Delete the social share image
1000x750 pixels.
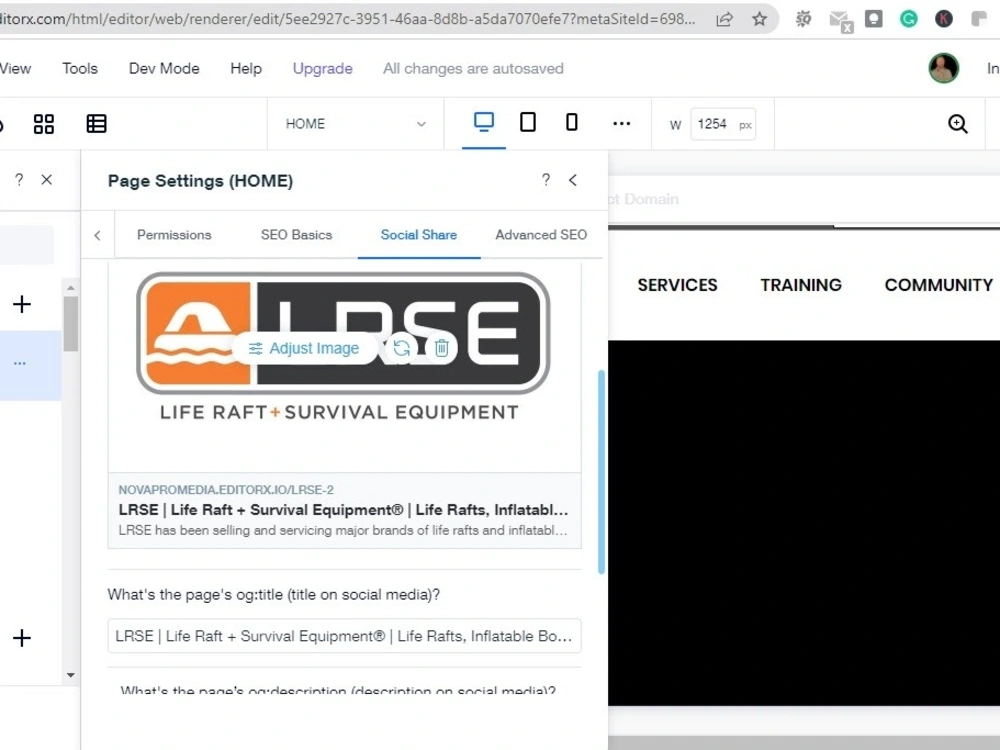tap(441, 348)
